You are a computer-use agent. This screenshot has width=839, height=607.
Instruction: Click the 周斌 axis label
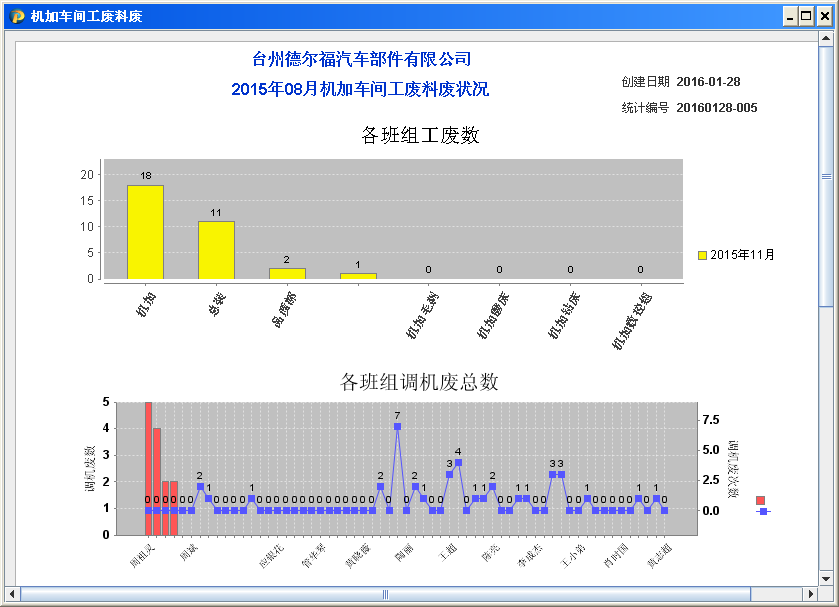(x=189, y=551)
